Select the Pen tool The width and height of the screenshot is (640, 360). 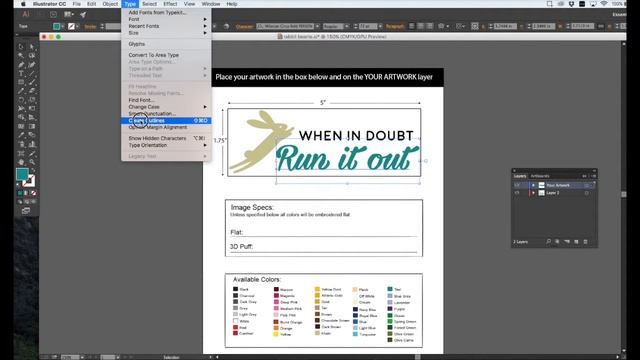tap(21, 64)
